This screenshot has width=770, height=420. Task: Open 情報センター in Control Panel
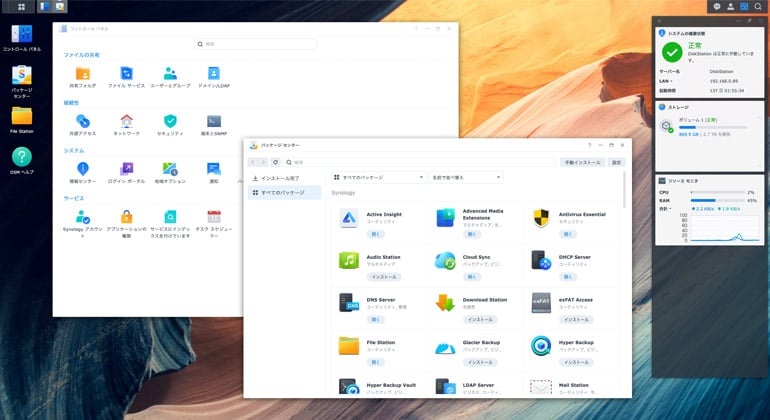(82, 169)
